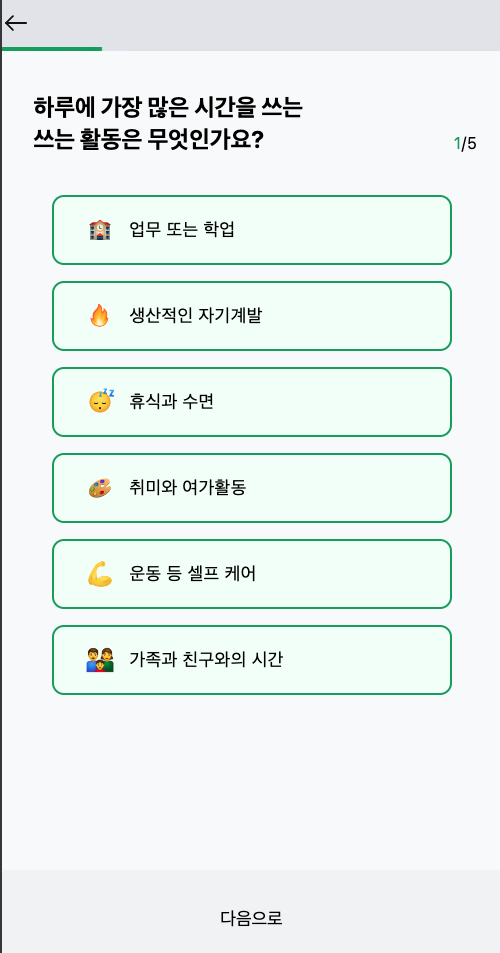Click the school building emoji icon

coord(100,230)
